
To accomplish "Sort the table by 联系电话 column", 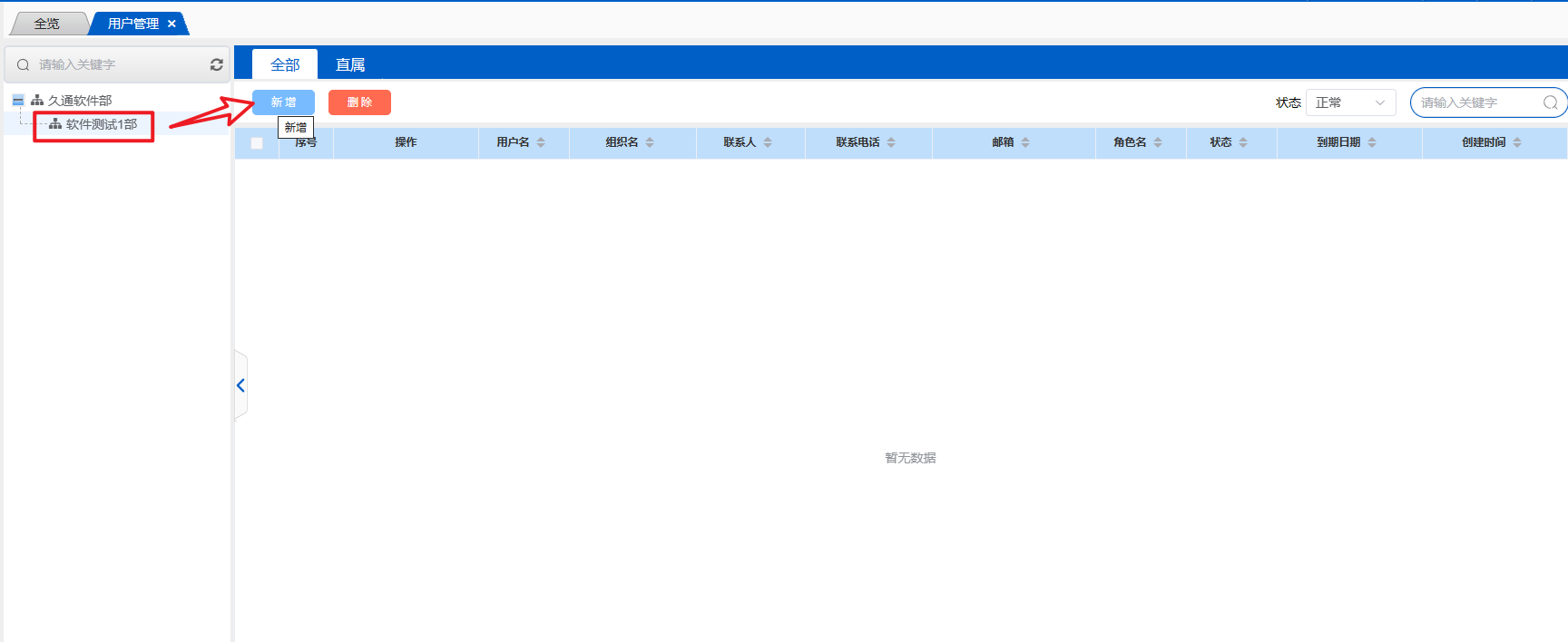I will pos(891,142).
